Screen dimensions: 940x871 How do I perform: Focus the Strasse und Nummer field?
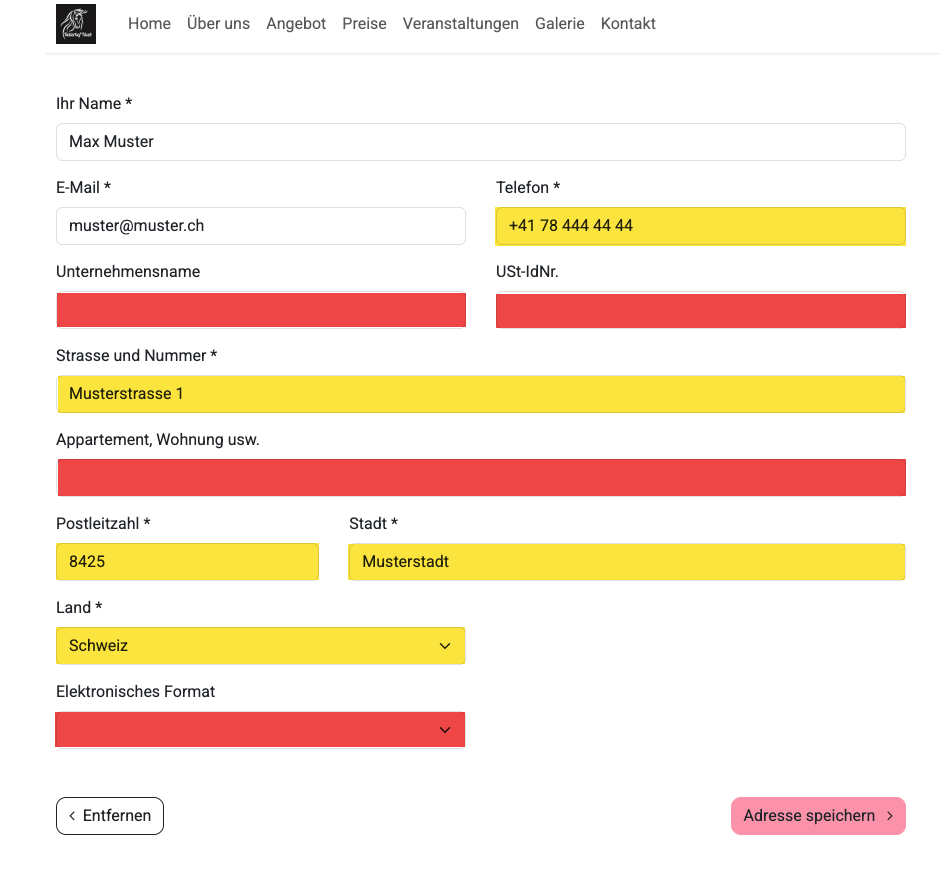[x=480, y=394]
